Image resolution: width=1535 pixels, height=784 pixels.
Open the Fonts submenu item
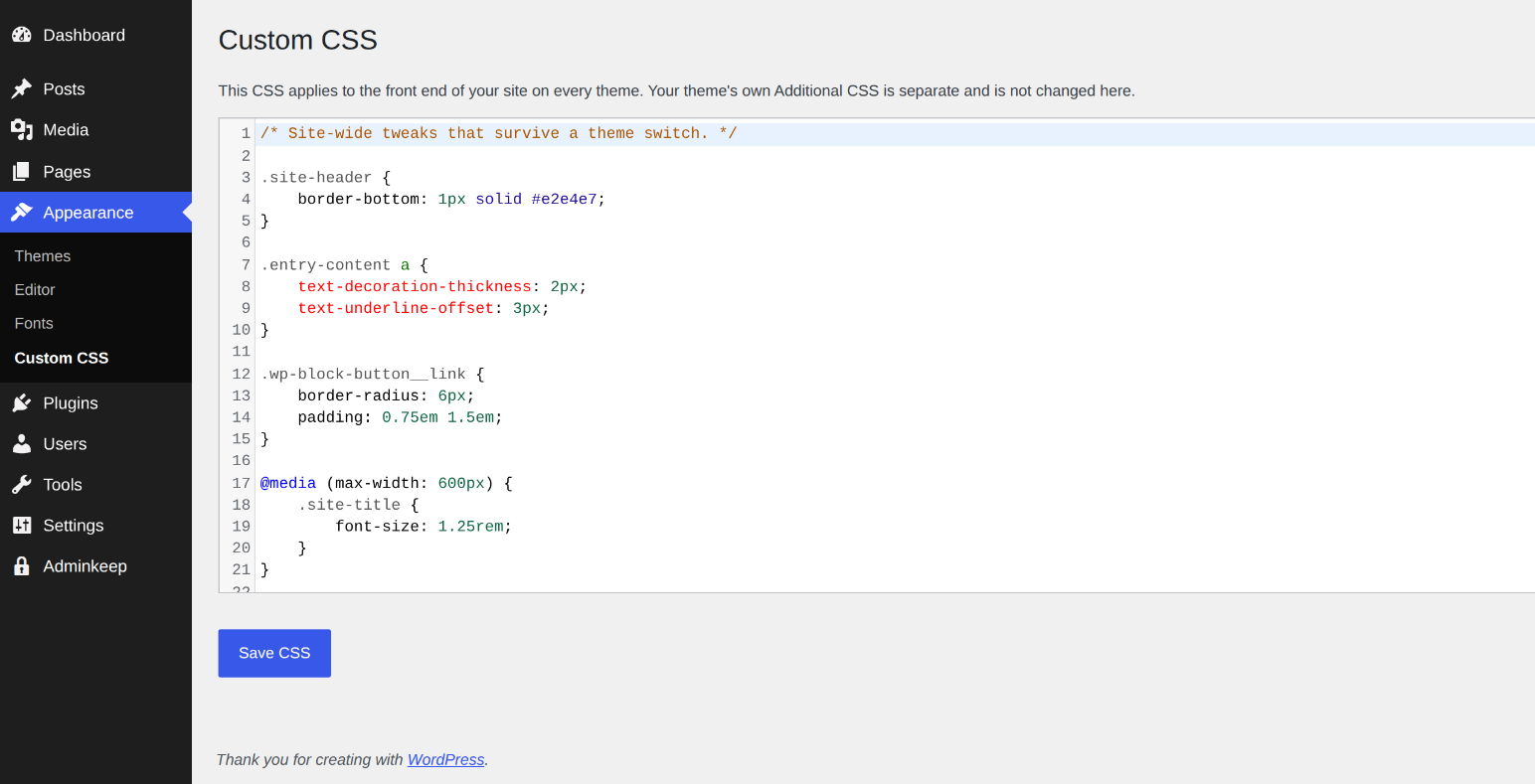[x=34, y=324]
